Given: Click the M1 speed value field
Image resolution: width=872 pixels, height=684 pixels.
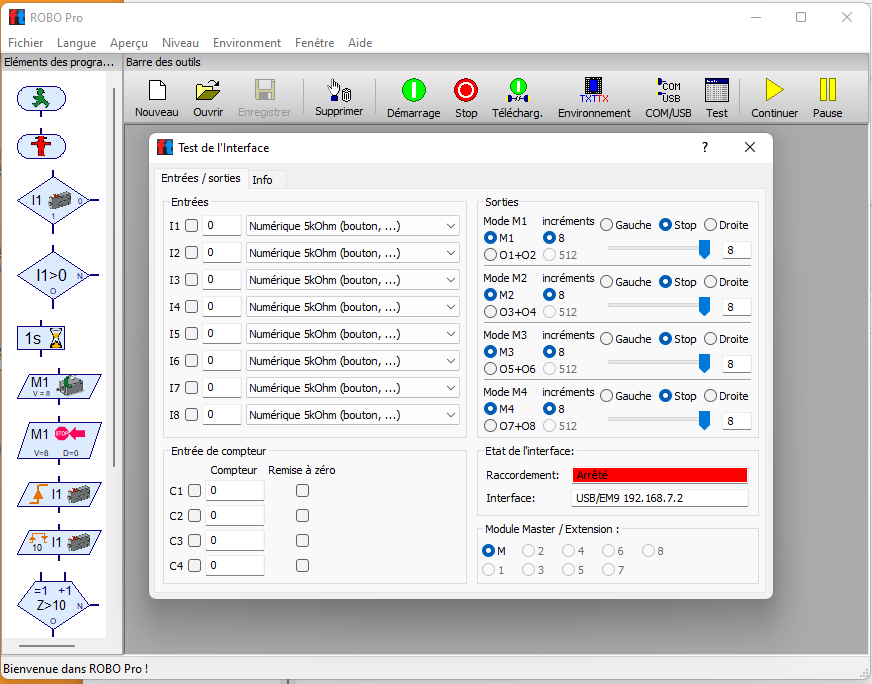Looking at the screenshot, I should coord(736,250).
